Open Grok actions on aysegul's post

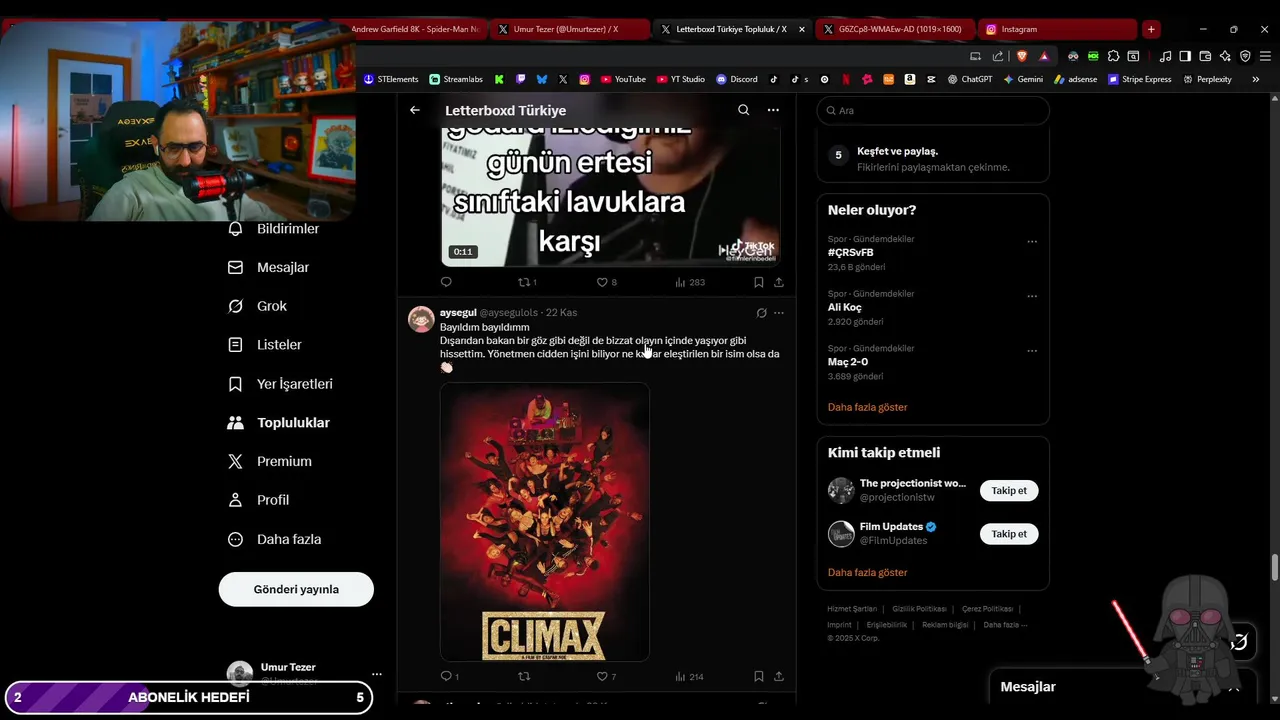(761, 313)
